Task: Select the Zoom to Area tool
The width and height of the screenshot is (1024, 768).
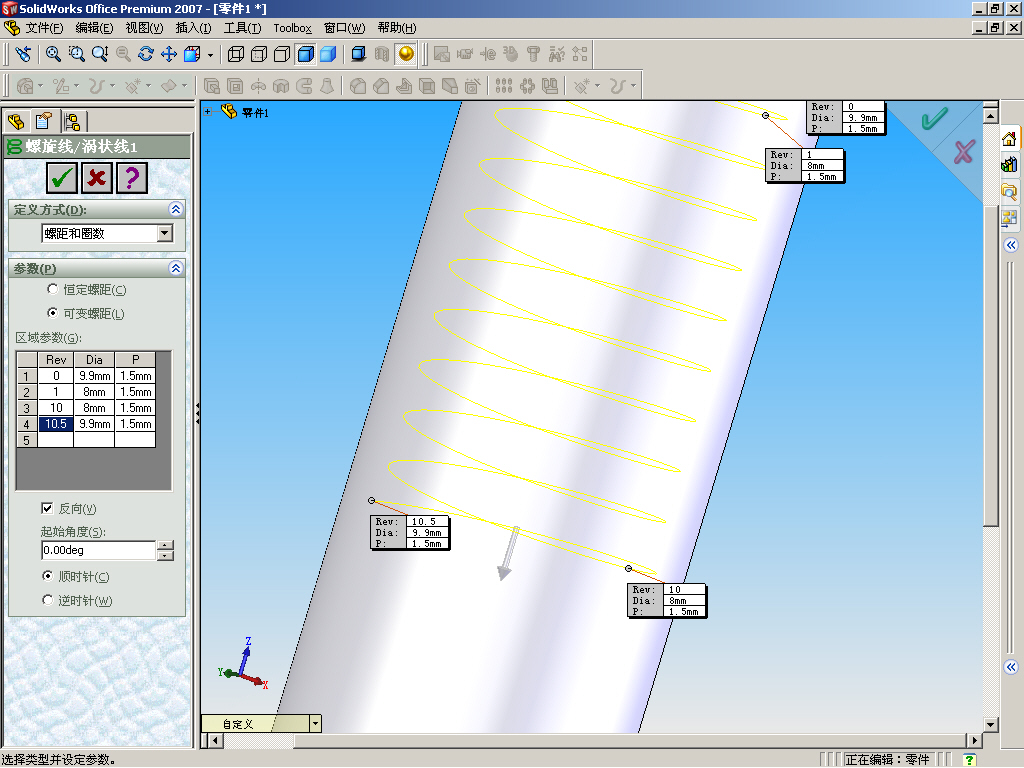Action: (76, 54)
